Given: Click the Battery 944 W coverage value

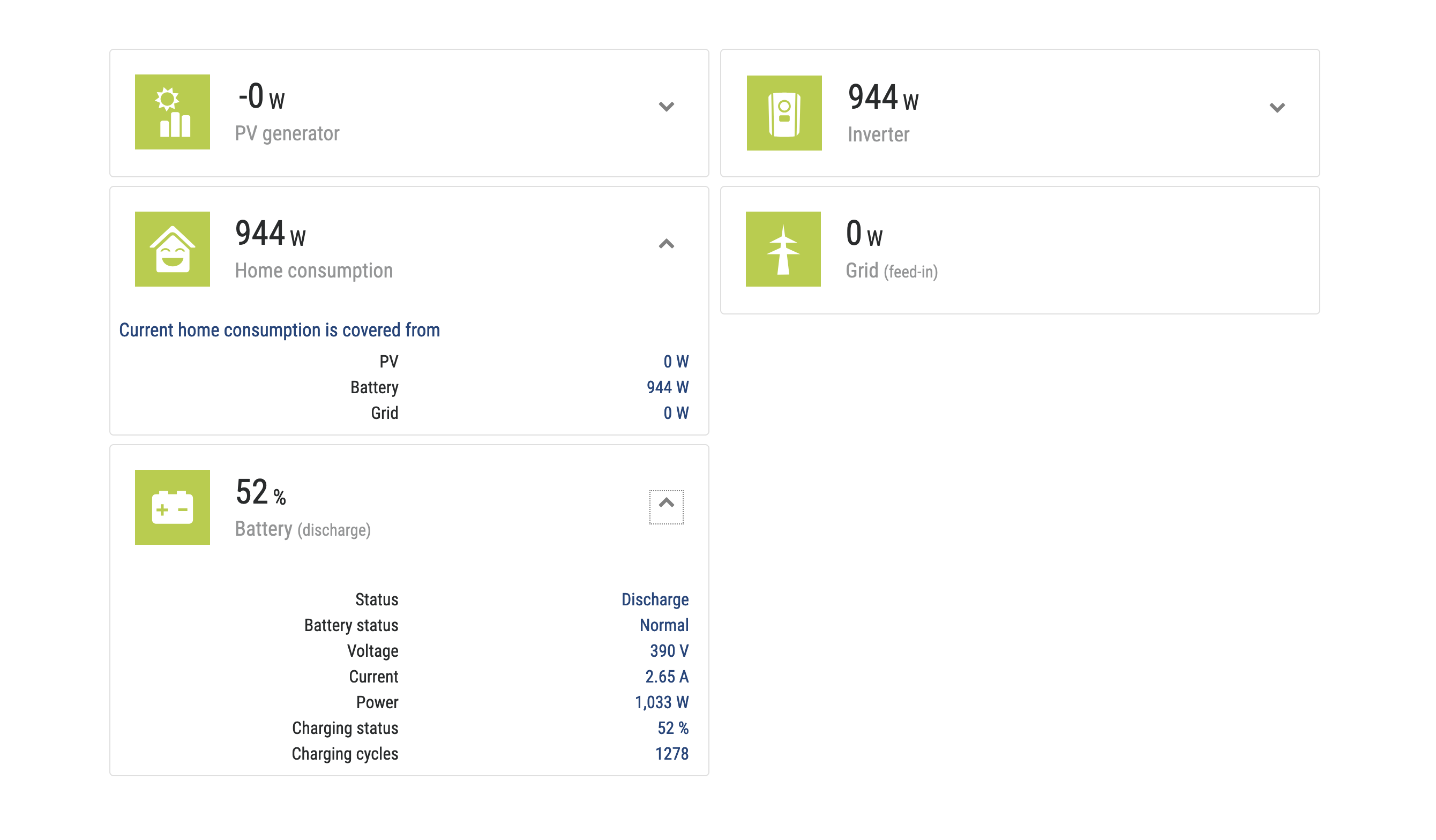Looking at the screenshot, I should [667, 387].
